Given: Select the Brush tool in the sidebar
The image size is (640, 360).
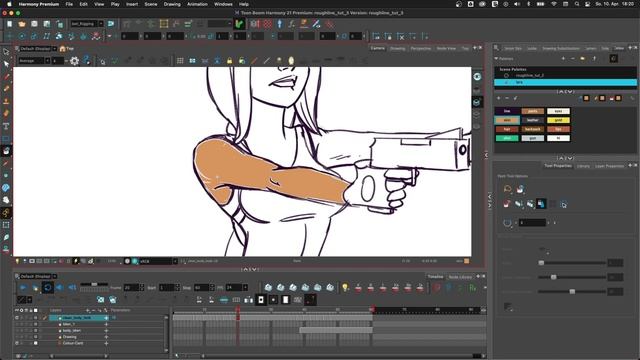Looking at the screenshot, I should 6,76.
